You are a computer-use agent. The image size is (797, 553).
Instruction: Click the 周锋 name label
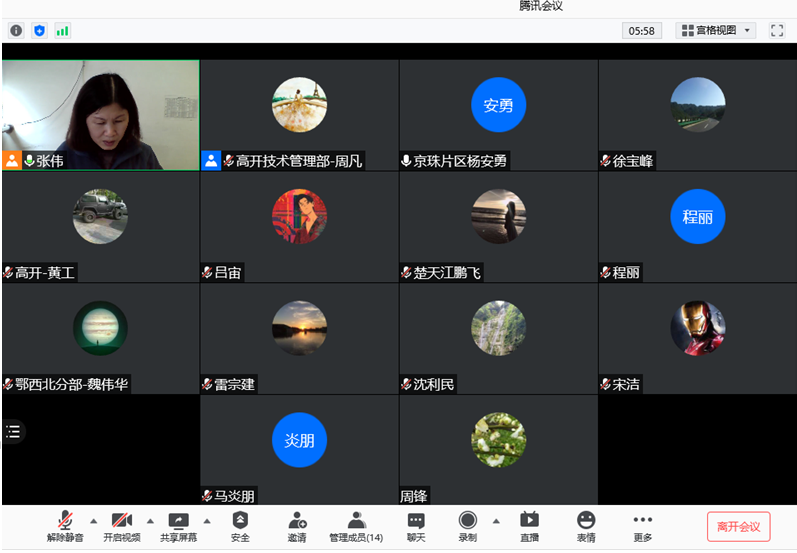tap(414, 496)
